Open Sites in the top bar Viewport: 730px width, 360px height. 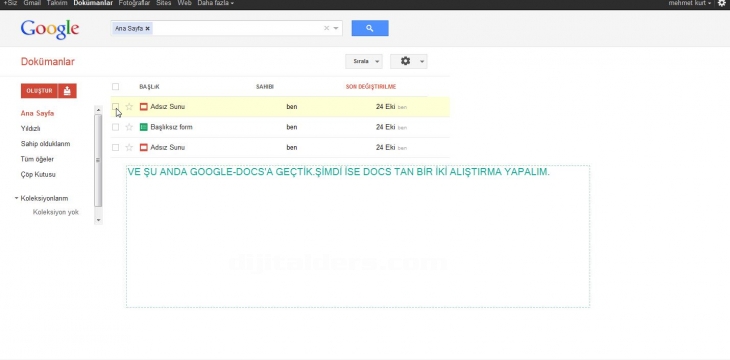pos(163,3)
